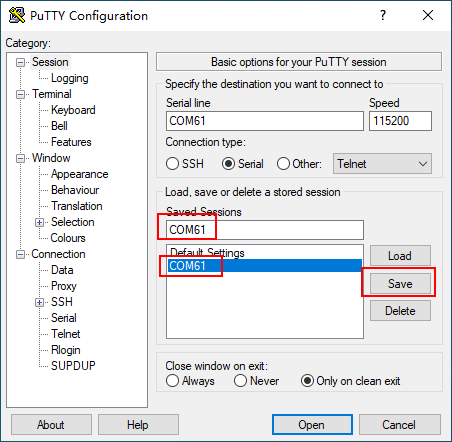Select Always for close window on exit

[190, 381]
